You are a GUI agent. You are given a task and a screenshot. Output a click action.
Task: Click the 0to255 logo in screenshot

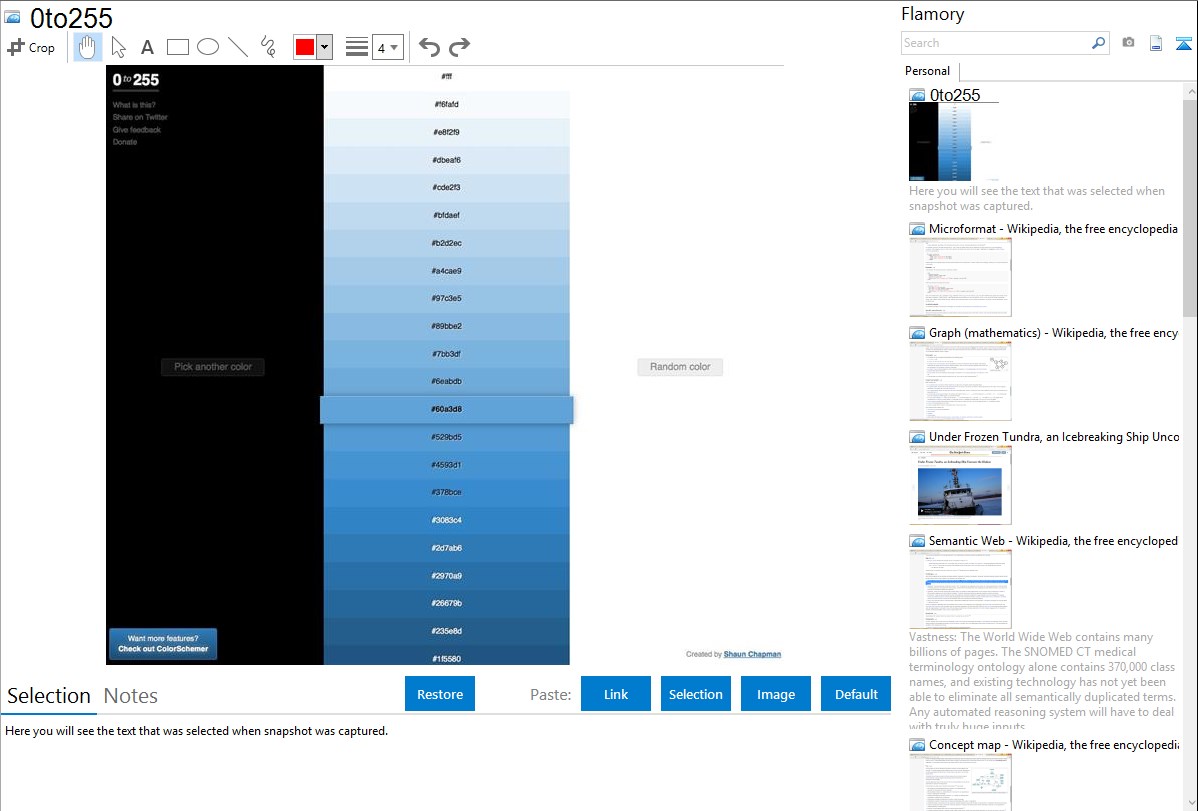135,79
